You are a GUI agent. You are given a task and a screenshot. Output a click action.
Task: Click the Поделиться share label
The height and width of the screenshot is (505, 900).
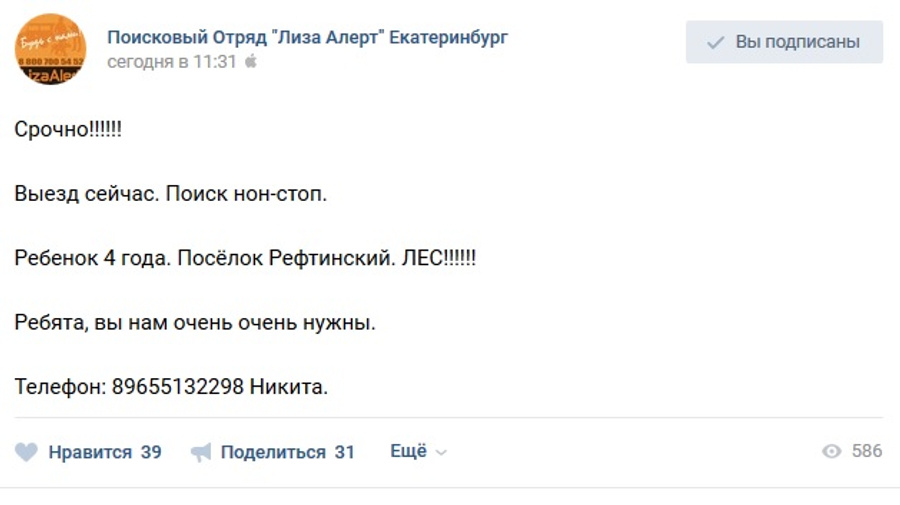273,452
